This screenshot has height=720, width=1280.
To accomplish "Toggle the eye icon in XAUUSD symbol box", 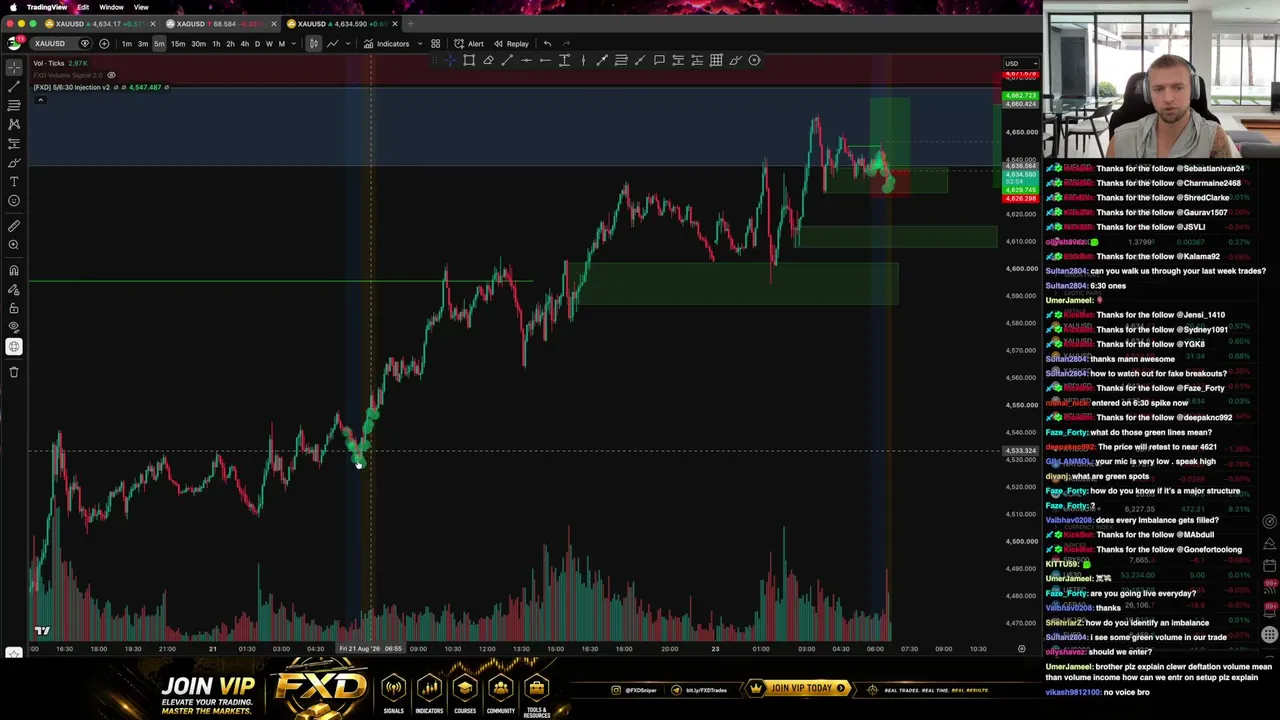I will pyautogui.click(x=85, y=44).
